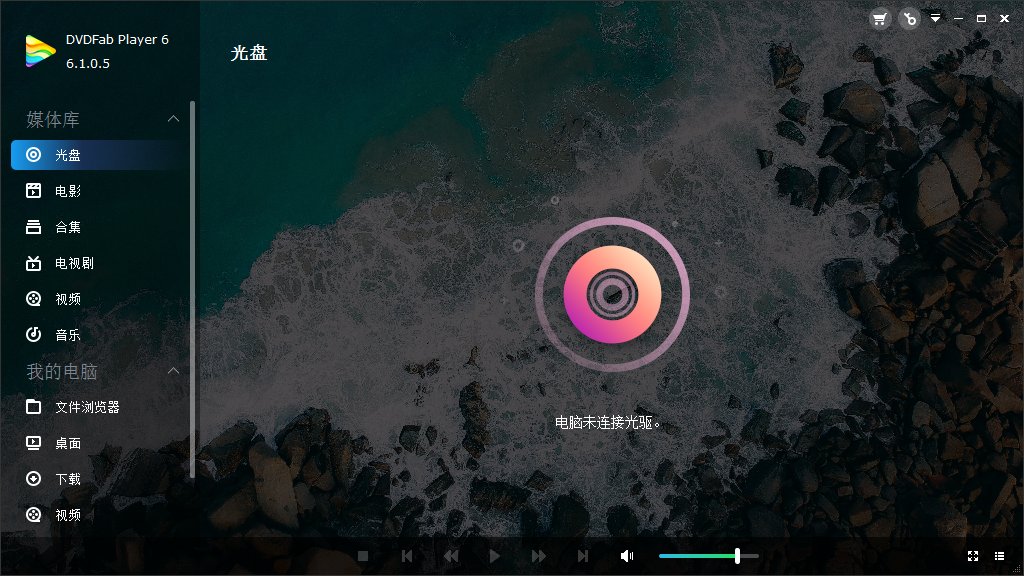Collapse the 媒体库 (Media Library) section
1024x576 pixels.
[x=175, y=119]
